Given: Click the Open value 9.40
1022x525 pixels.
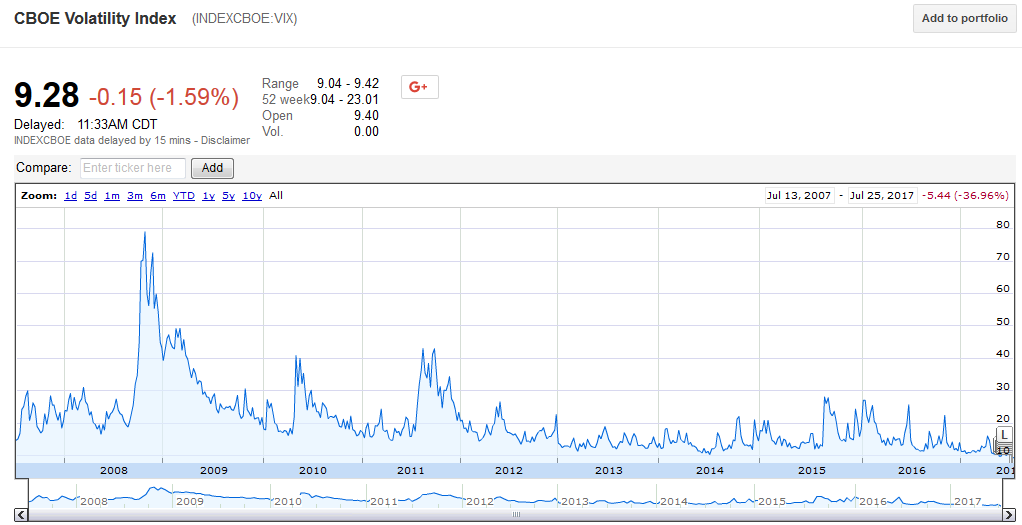Looking at the screenshot, I should 366,115.
